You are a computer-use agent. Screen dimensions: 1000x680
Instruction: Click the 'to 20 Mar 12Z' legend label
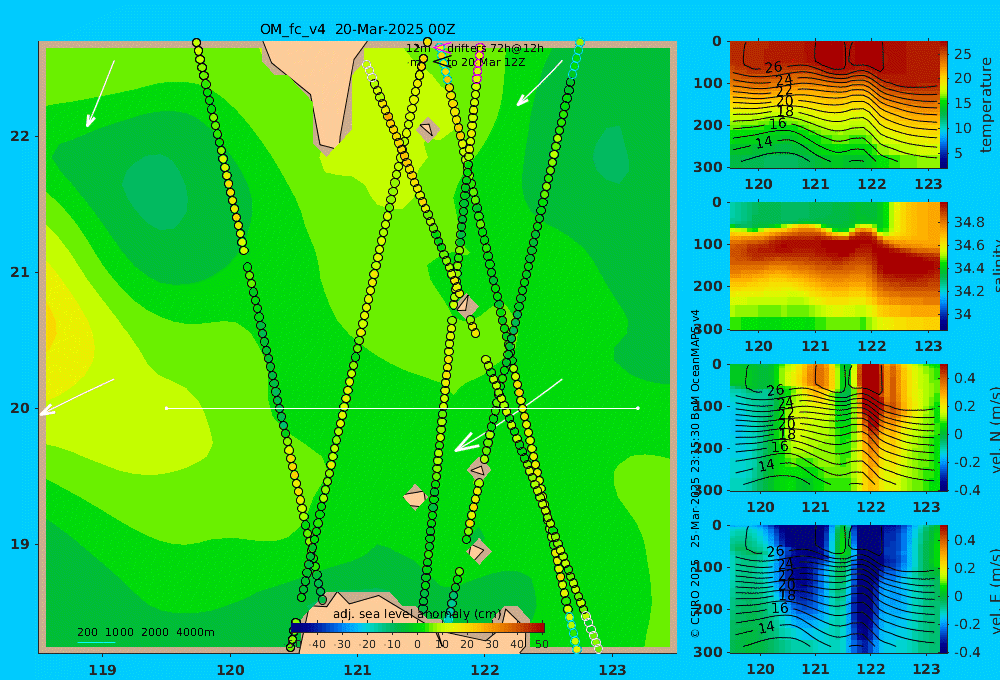485,63
